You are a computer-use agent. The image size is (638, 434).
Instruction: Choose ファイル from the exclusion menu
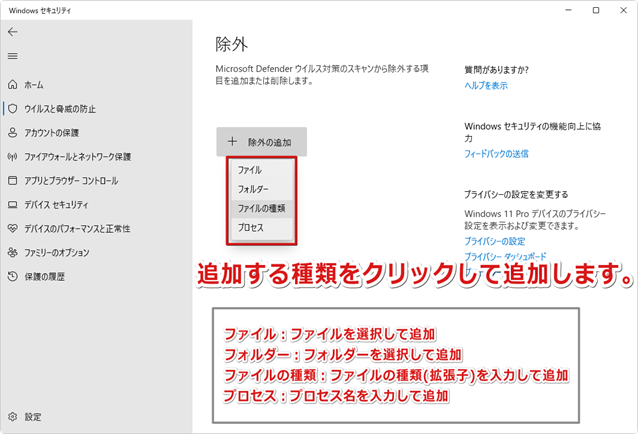click(x=262, y=170)
